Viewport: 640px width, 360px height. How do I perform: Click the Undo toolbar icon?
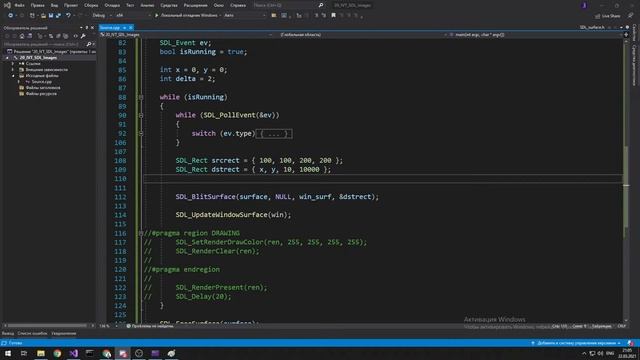[x=68, y=16]
